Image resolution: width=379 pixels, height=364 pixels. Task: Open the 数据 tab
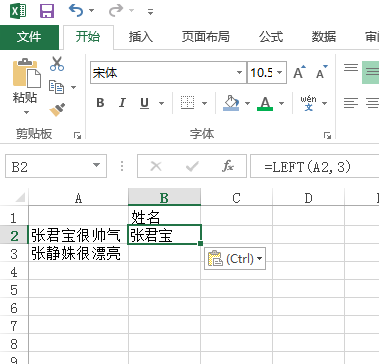coord(323,37)
